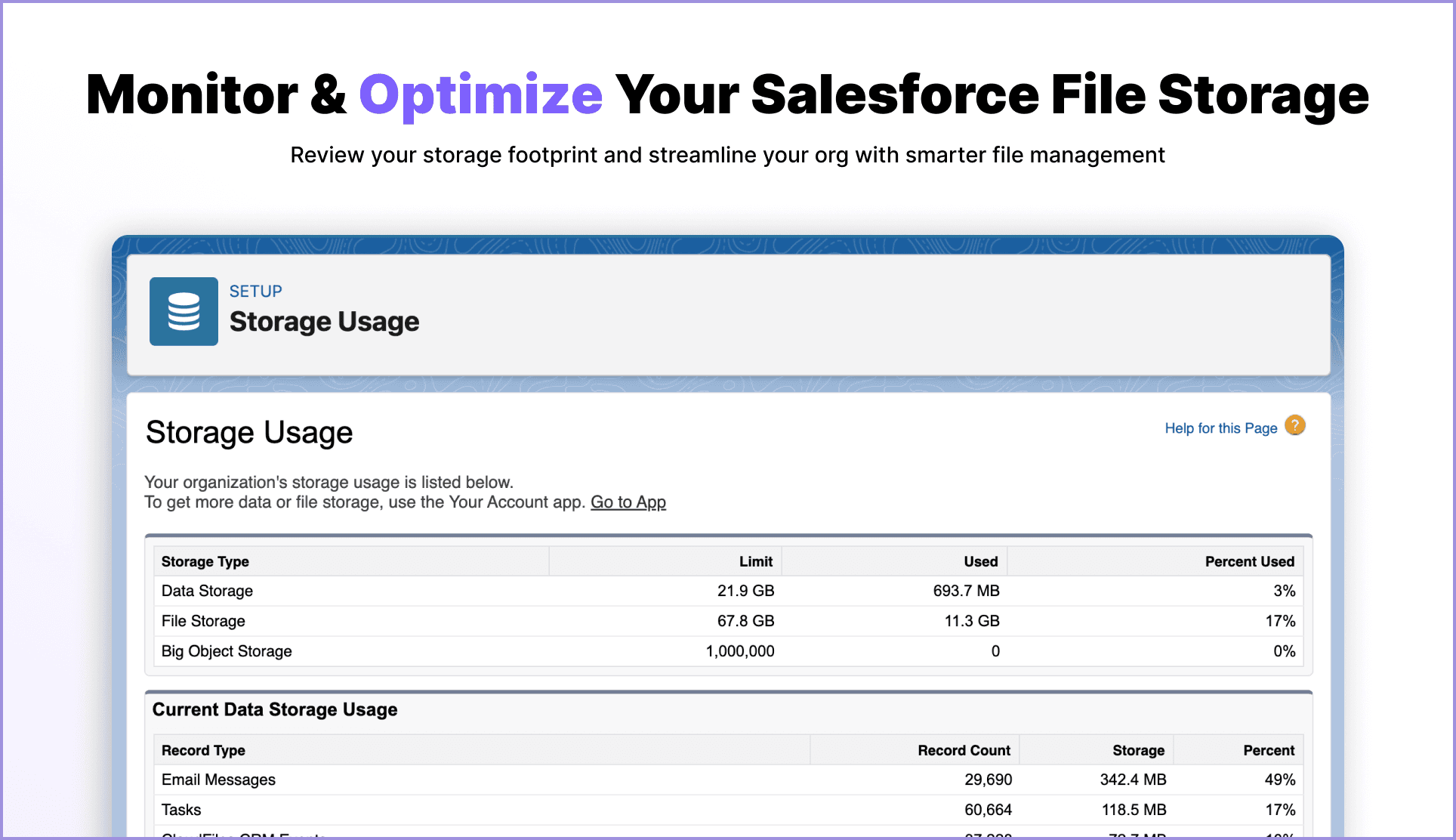This screenshot has width=1456, height=840.
Task: Click the Percent Used column header
Action: click(1250, 561)
